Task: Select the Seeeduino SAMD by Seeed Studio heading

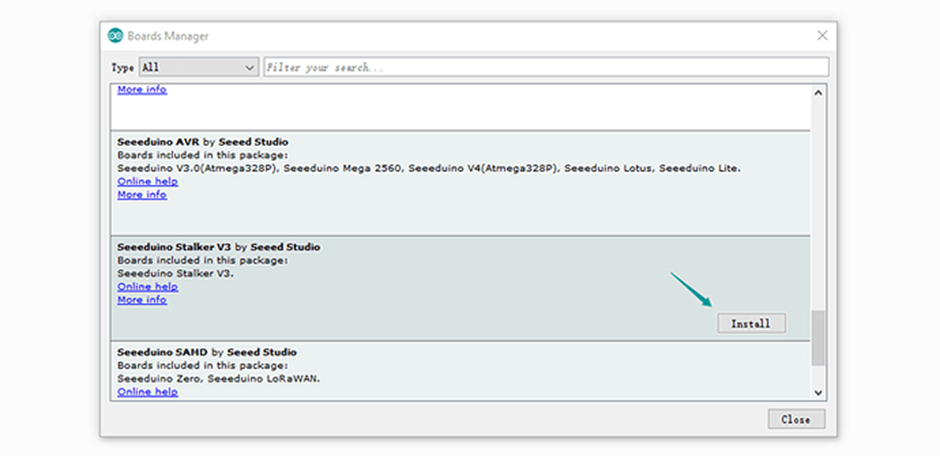Action: [207, 352]
